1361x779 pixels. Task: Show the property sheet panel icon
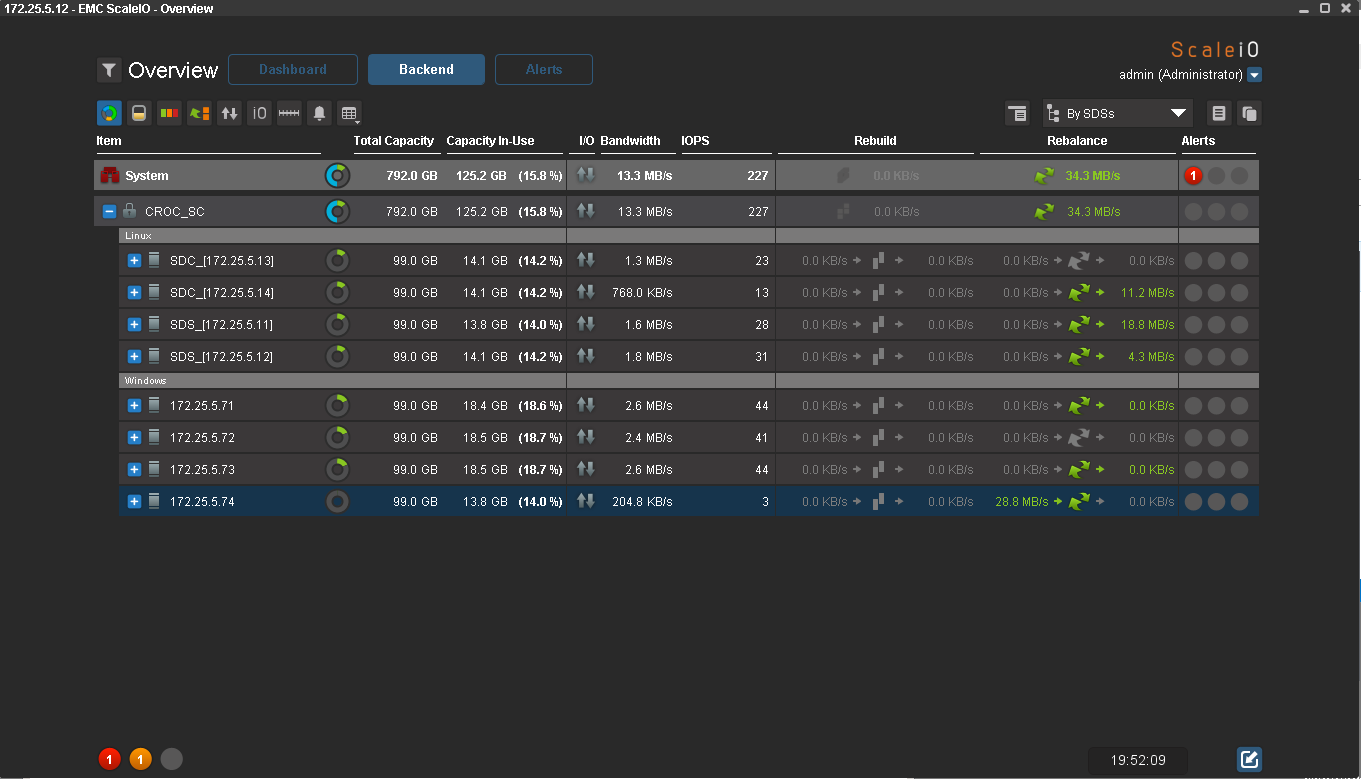tap(1218, 113)
